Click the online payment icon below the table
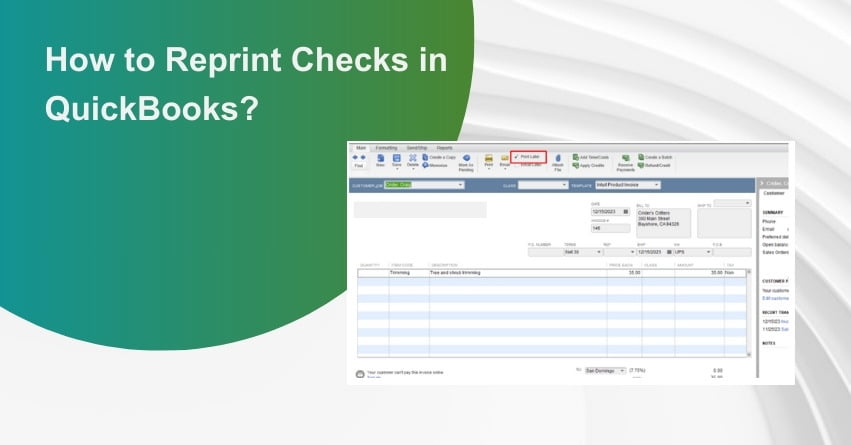The width and height of the screenshot is (851, 445). point(360,374)
